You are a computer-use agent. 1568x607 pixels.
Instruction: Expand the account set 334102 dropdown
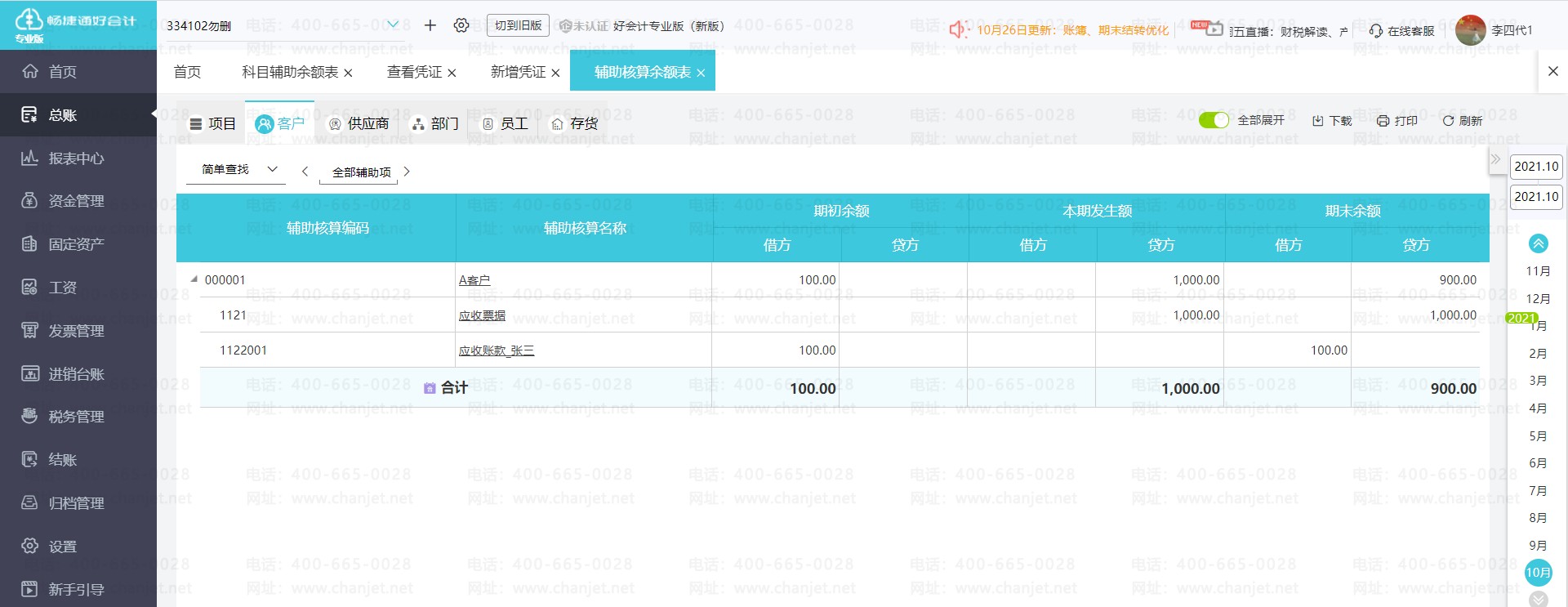pos(393,25)
